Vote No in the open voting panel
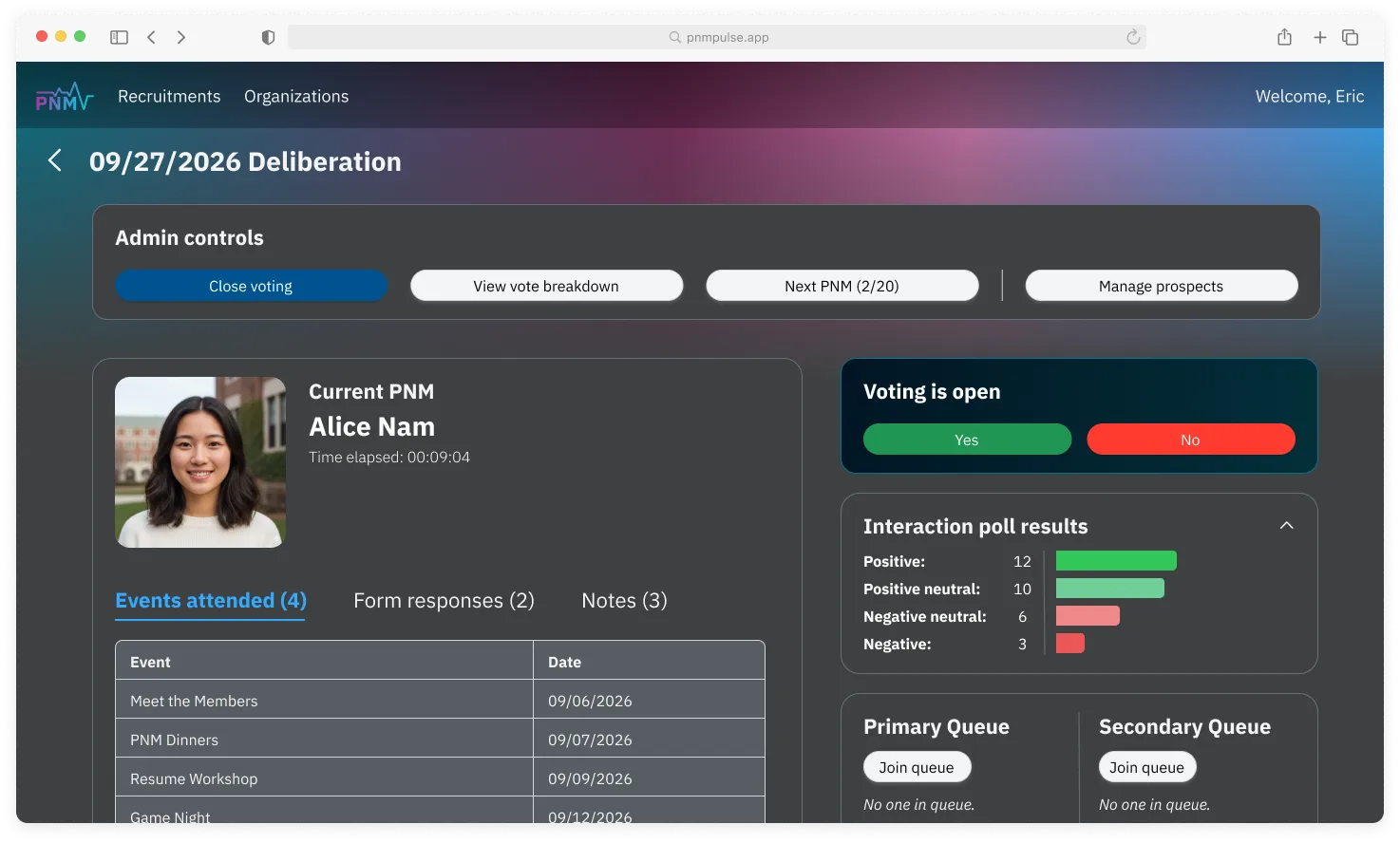1400x843 pixels. (1190, 439)
